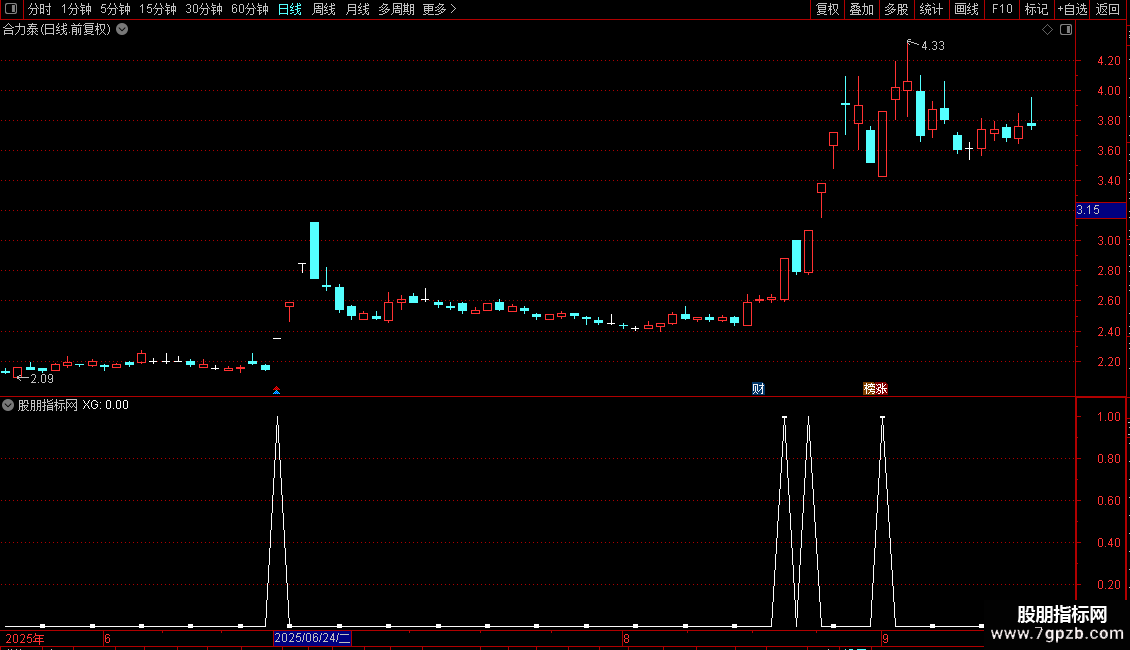Click the 榜涨 event marker

tap(876, 389)
